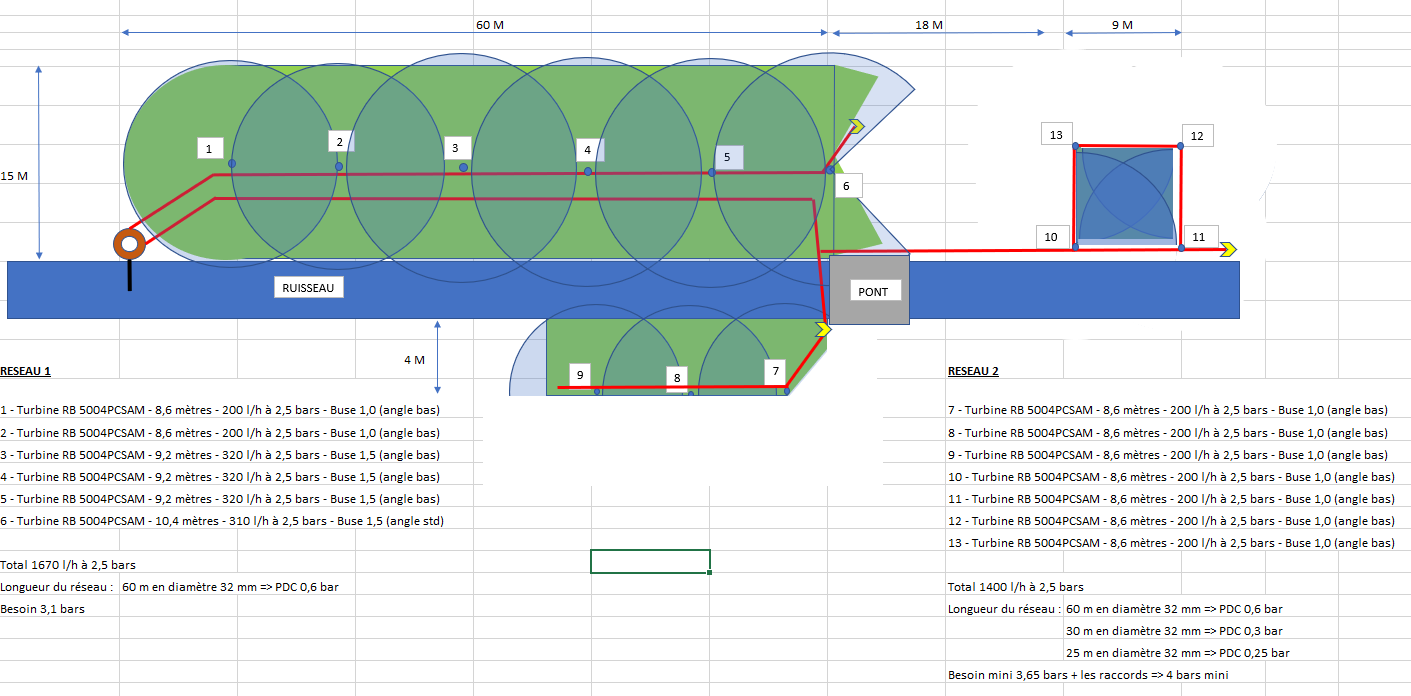Click the 'Besoin mini 3,65 bars' cell

click(1088, 675)
